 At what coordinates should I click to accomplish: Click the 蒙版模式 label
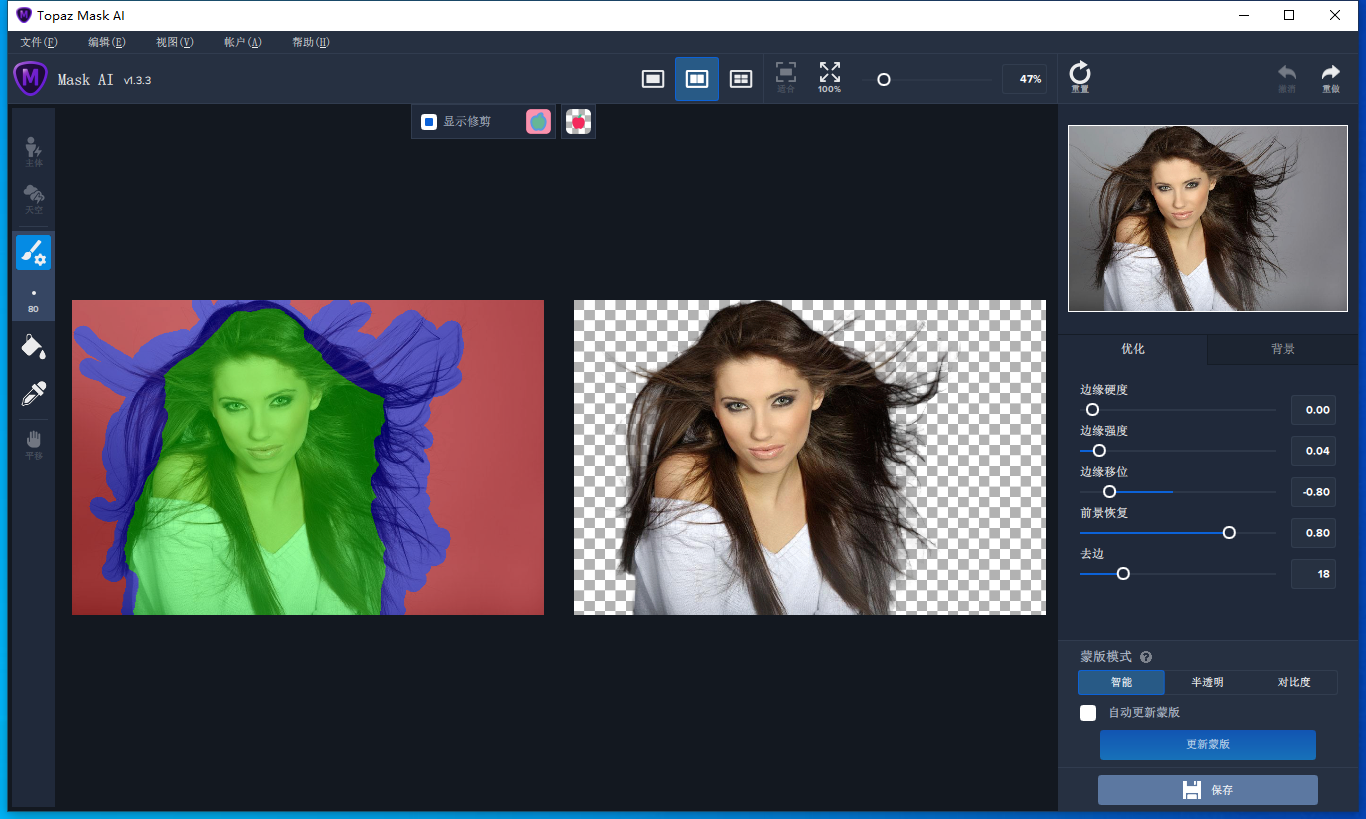tap(1106, 657)
